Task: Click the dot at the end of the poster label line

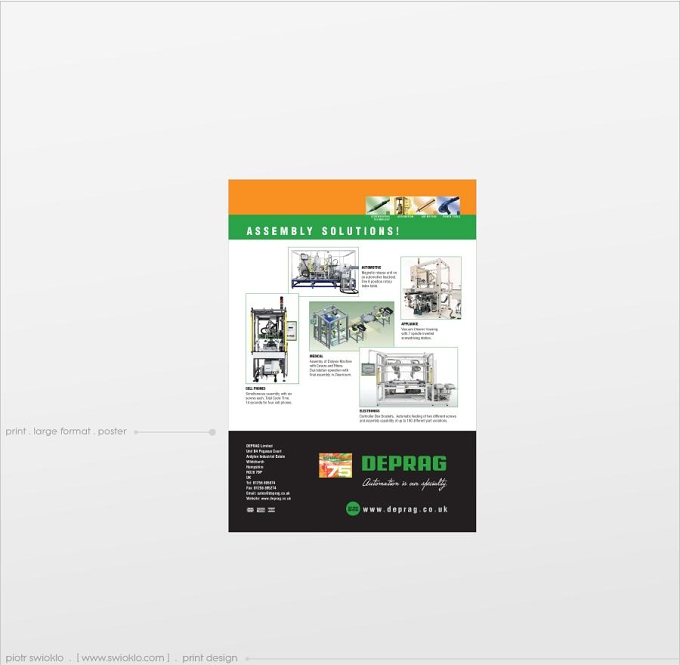Action: tap(212, 432)
